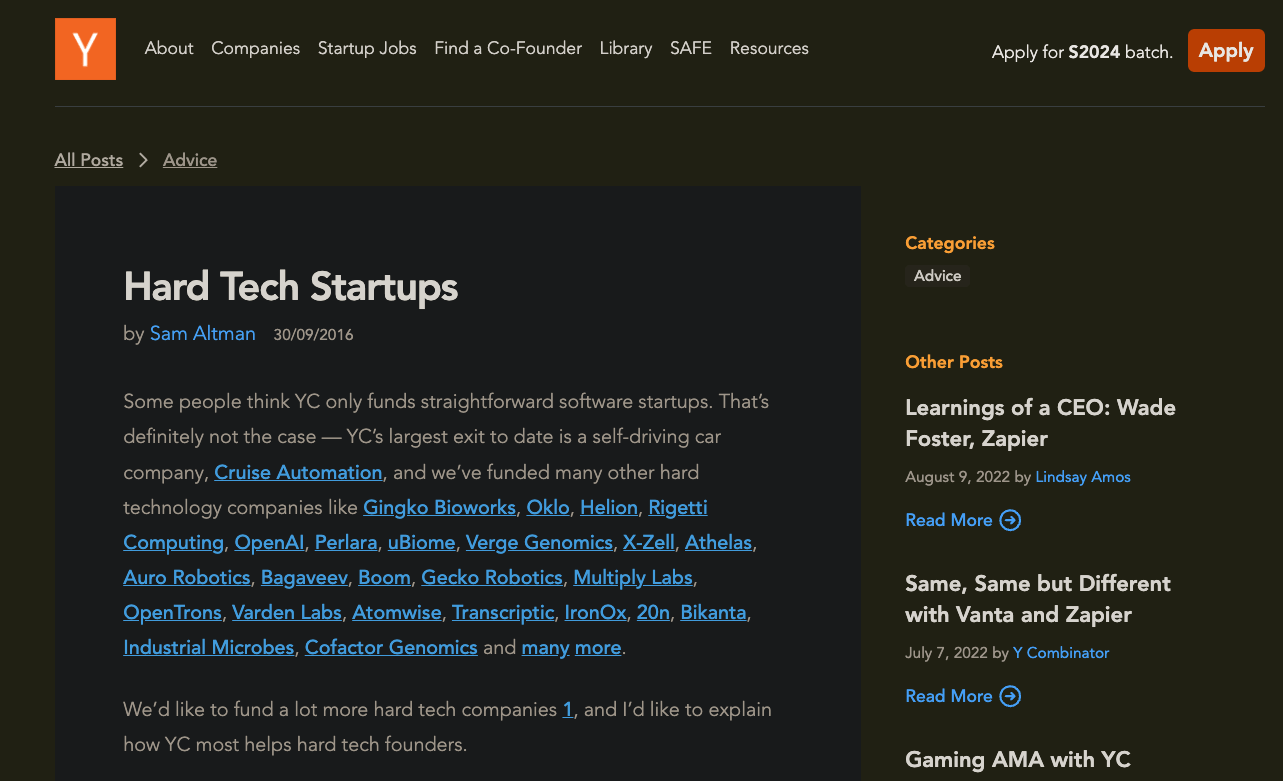Viewport: 1283px width, 781px height.
Task: Click the arrow icon beside Zapier Read More
Action: [x=1011, y=520]
